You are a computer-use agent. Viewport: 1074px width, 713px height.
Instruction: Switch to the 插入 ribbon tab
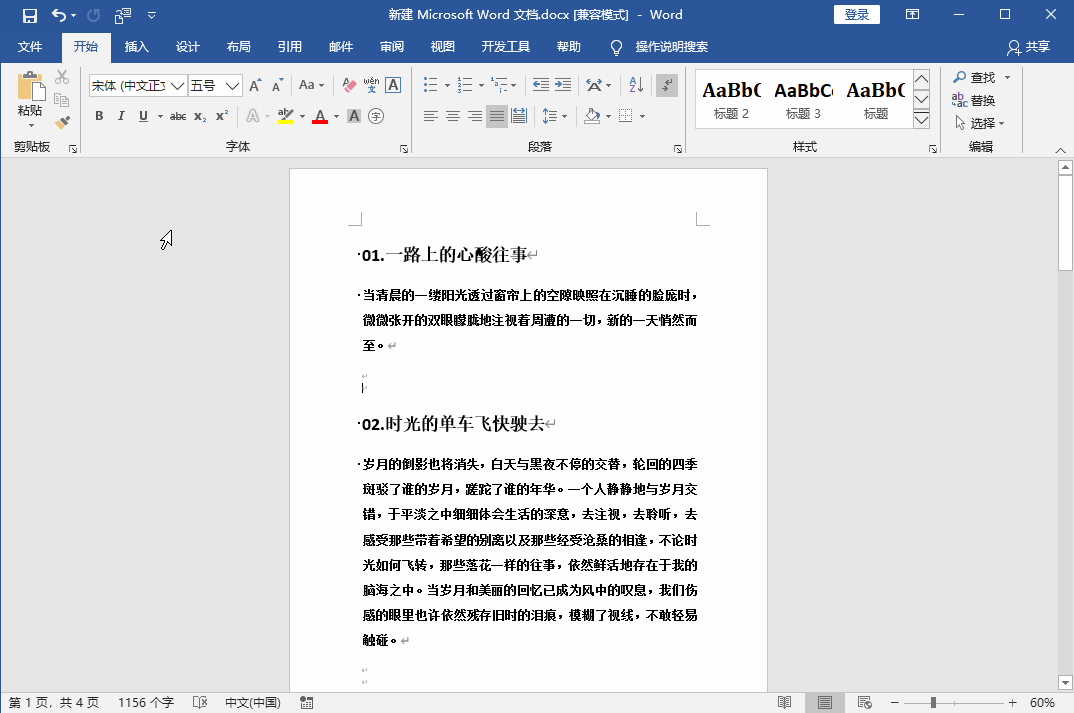tap(136, 47)
